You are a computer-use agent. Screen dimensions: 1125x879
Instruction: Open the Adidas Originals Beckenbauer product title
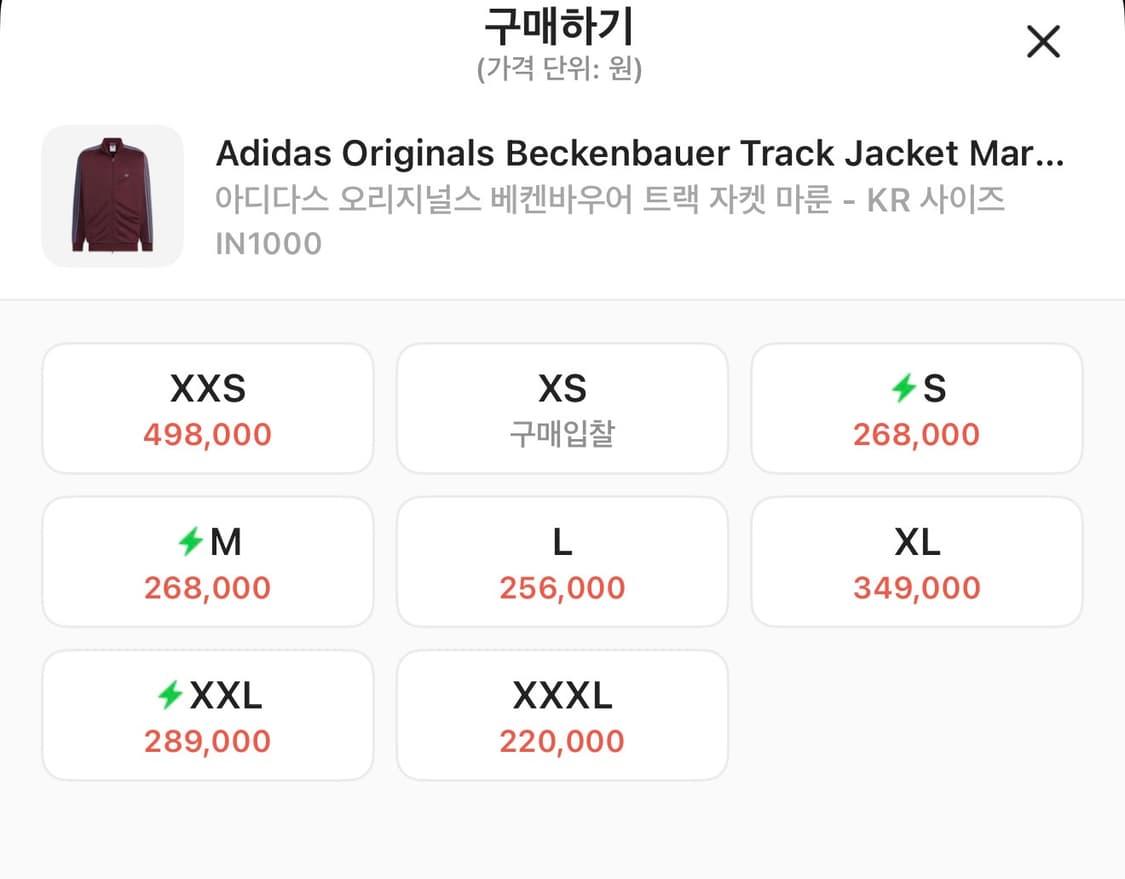click(640, 154)
